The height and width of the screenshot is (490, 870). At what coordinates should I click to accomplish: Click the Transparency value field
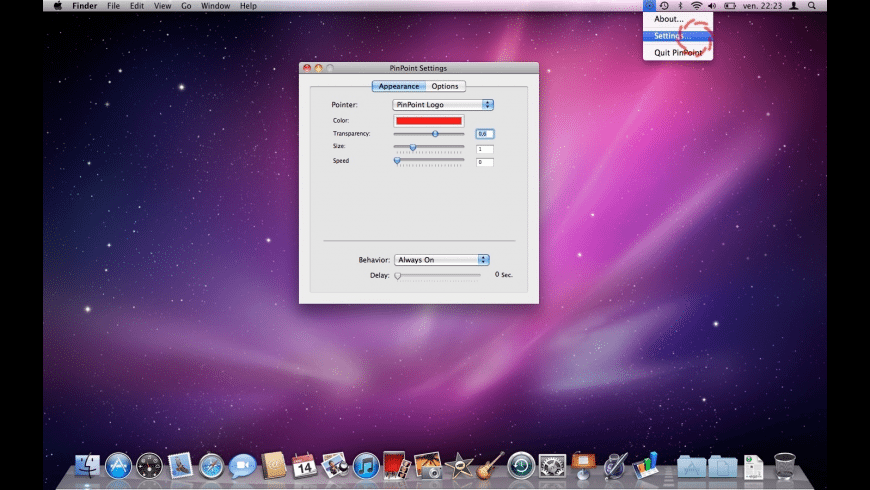tap(484, 134)
